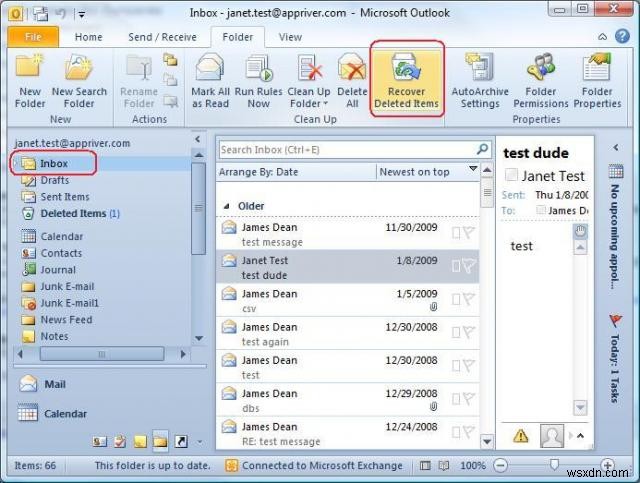This screenshot has width=640, height=483.
Task: Open Recover Deleted Items
Action: click(407, 81)
